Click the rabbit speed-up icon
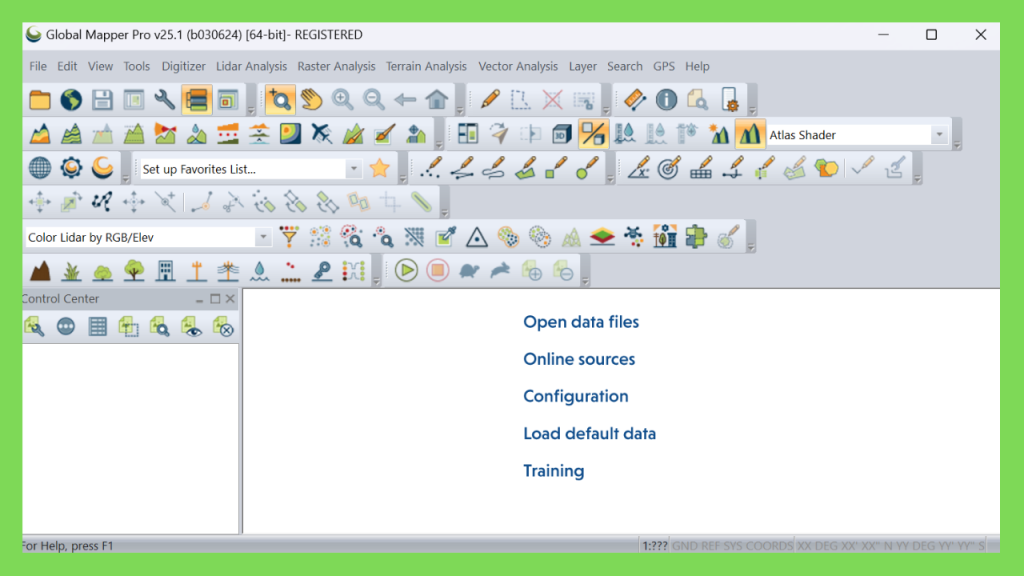 point(500,270)
